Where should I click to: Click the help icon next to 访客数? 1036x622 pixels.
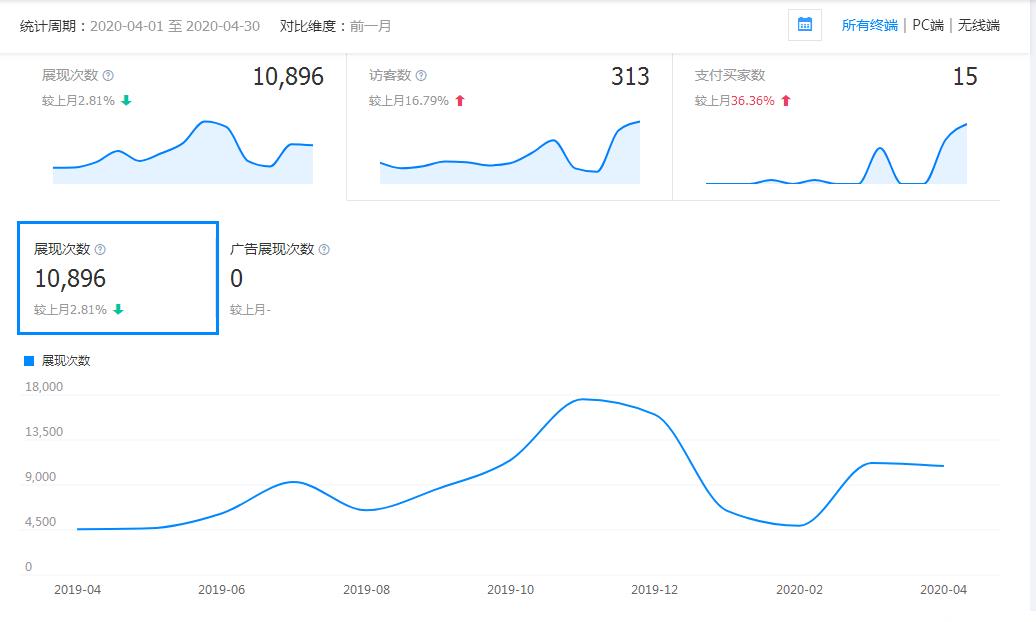click(x=420, y=75)
